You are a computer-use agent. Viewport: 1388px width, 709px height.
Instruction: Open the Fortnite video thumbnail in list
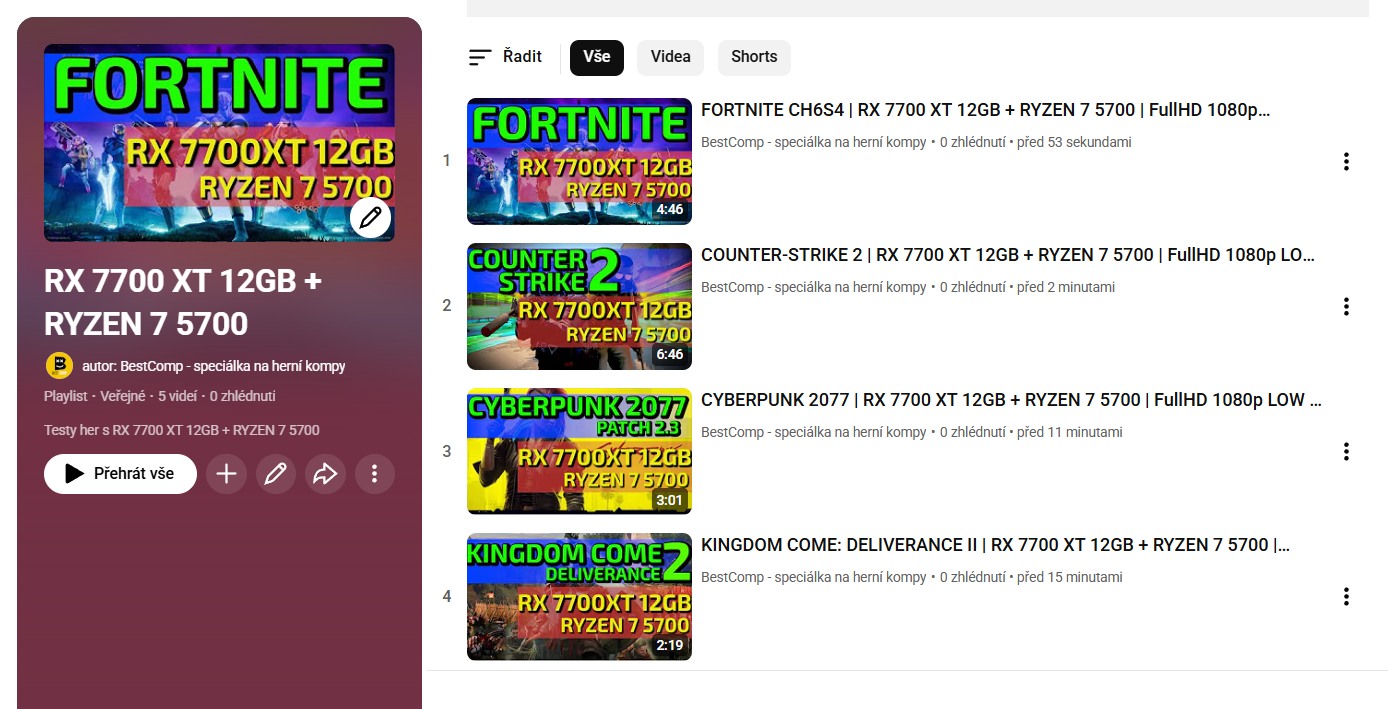579,161
